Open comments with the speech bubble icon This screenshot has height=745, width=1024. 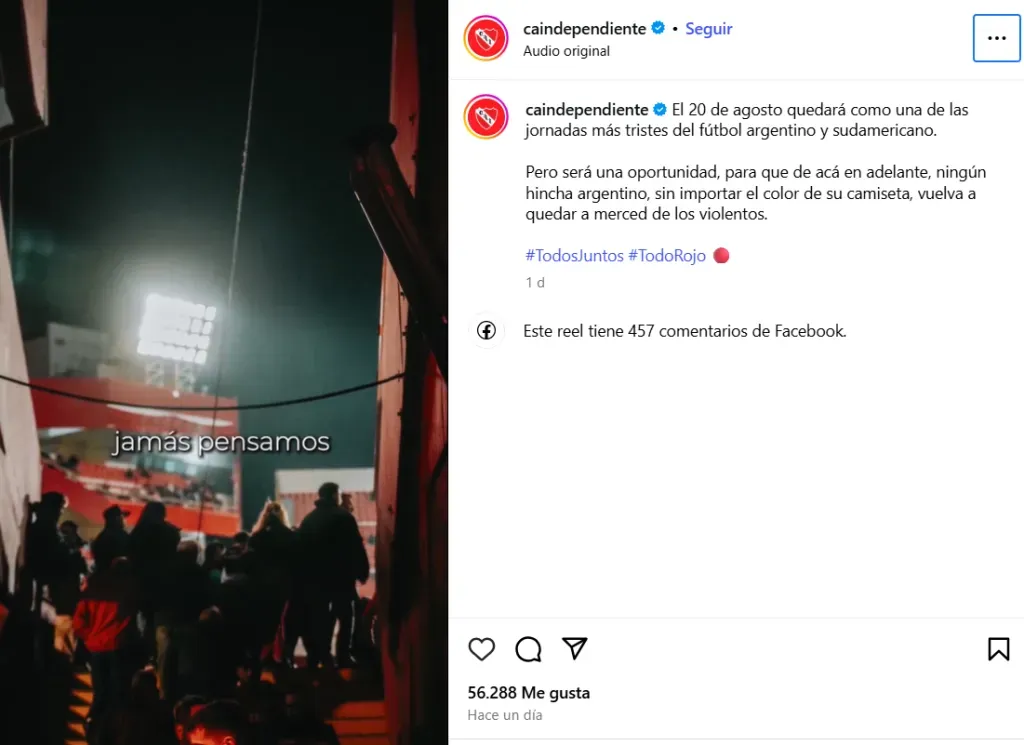point(528,649)
